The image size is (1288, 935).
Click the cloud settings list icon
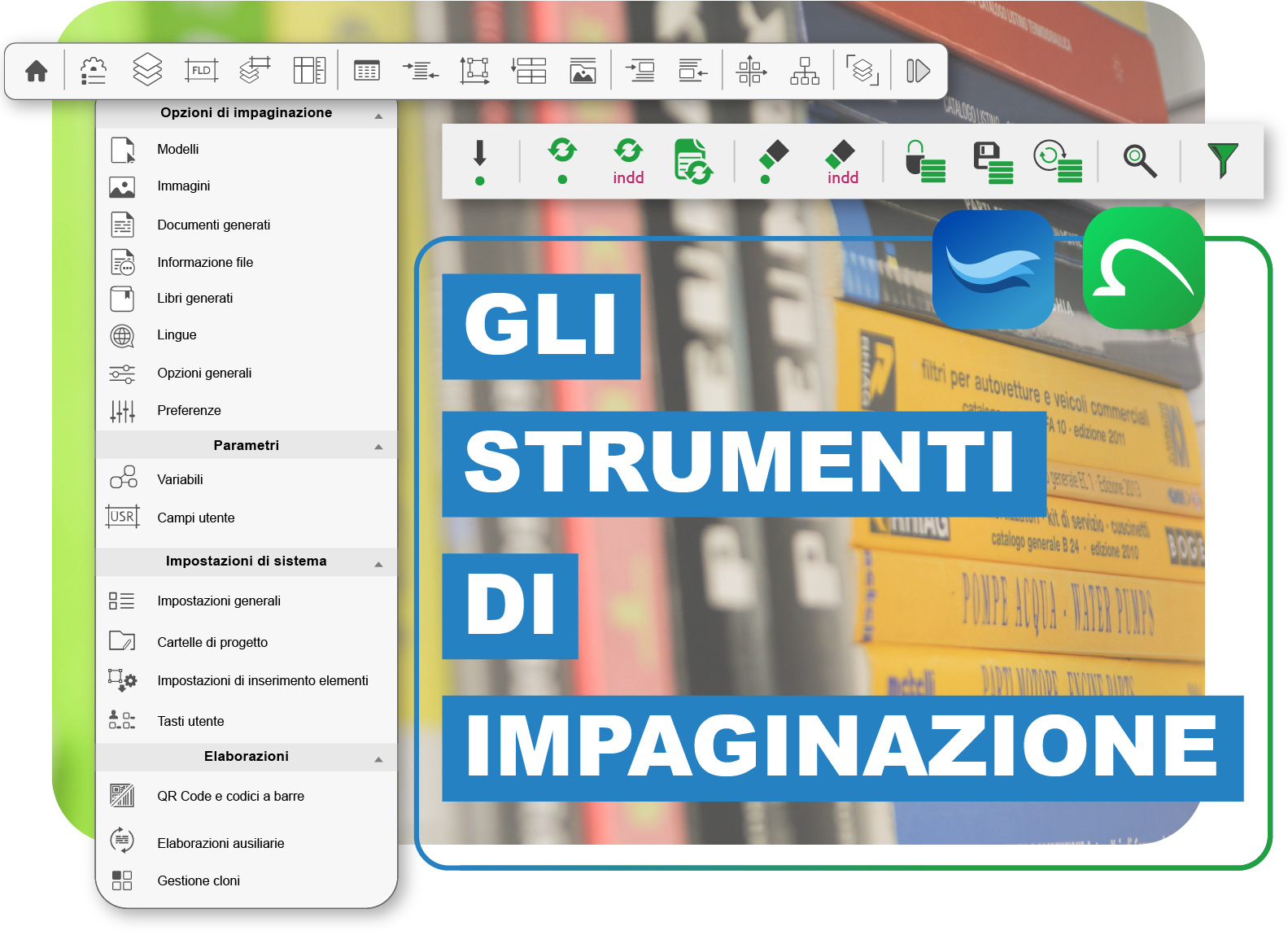pos(94,71)
